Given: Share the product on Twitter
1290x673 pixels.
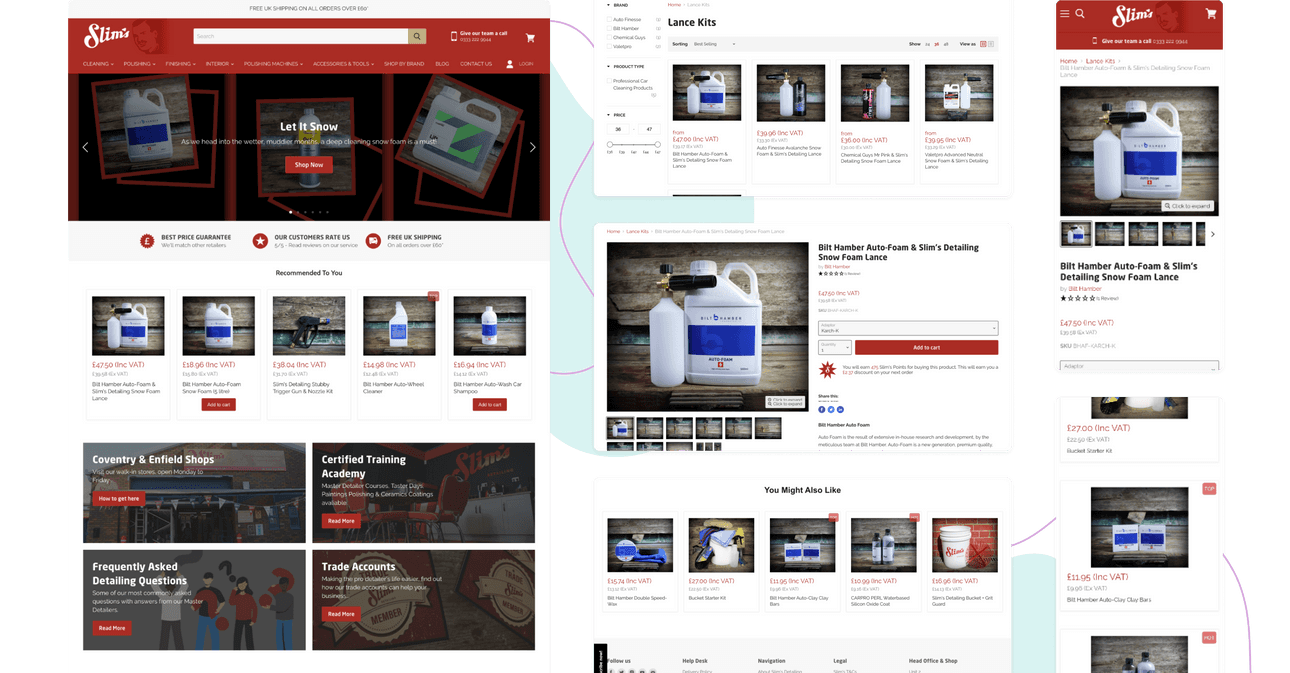Looking at the screenshot, I should pos(831,409).
